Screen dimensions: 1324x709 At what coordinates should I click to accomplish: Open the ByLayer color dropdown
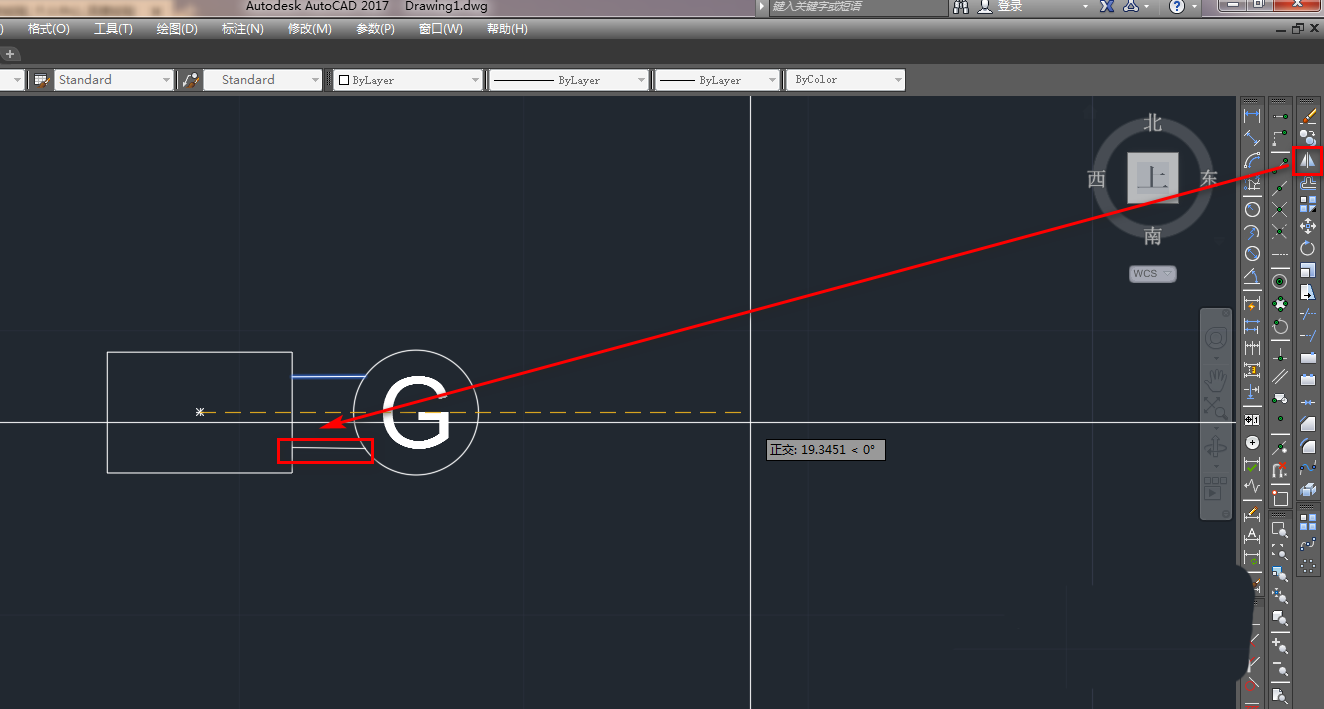pos(408,80)
